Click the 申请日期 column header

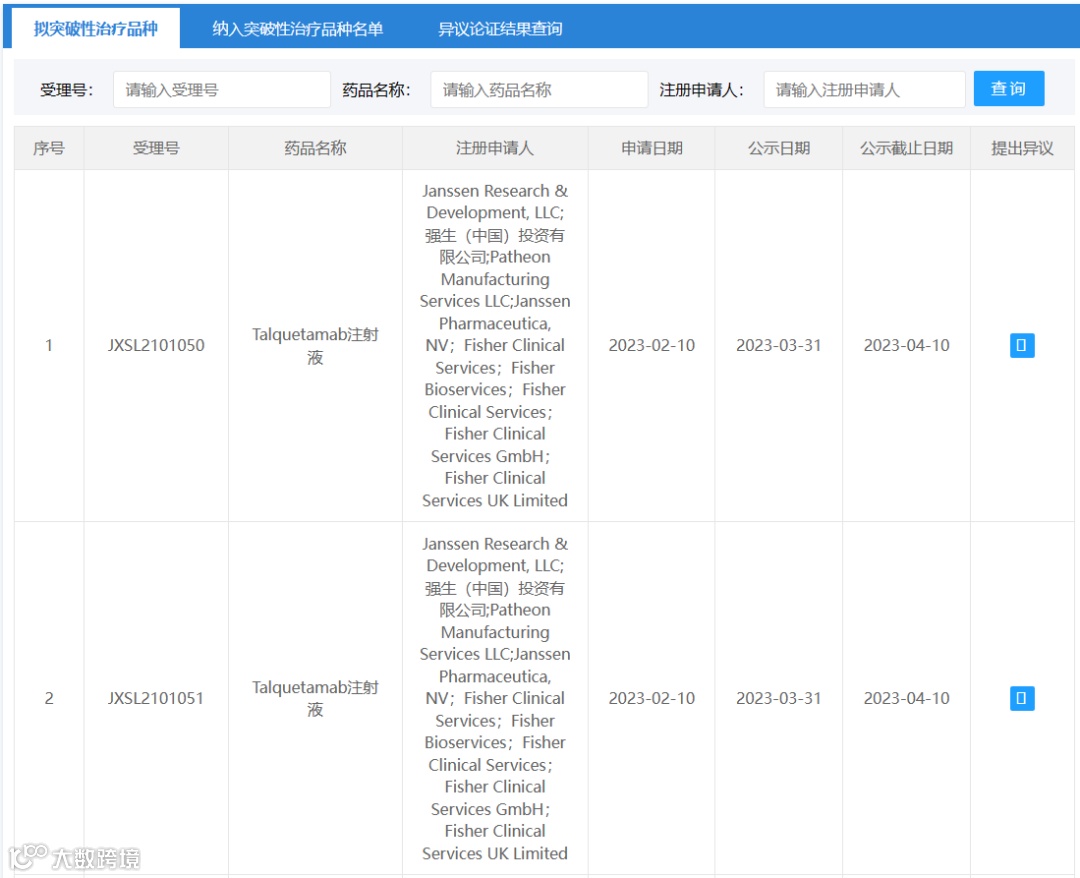click(x=652, y=148)
